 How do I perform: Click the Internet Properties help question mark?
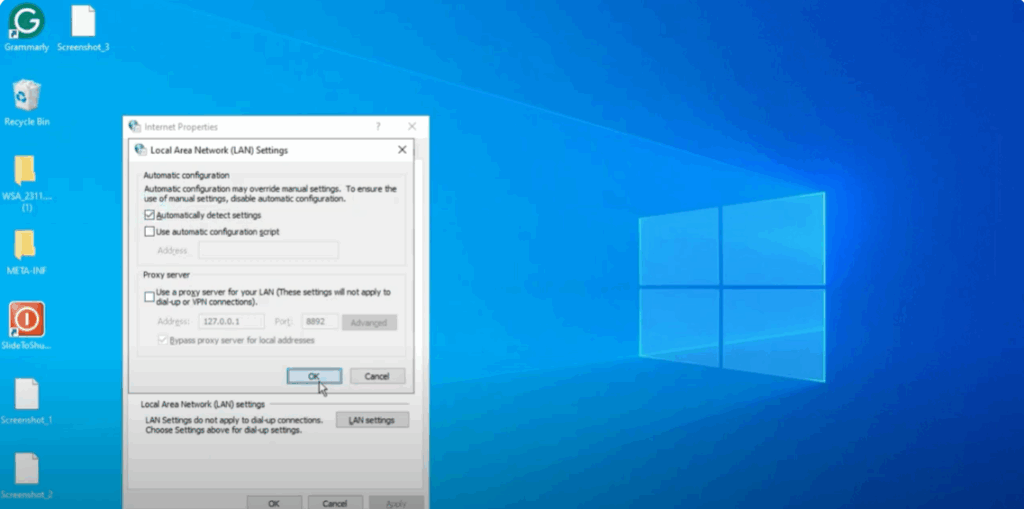tap(377, 126)
